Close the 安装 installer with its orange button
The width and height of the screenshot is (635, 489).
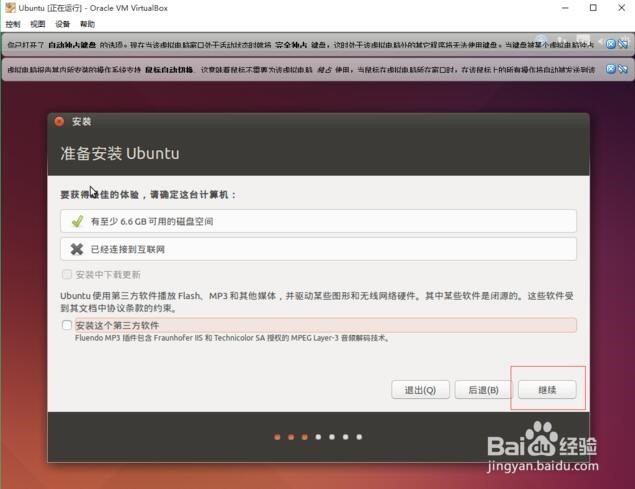pyautogui.click(x=59, y=122)
